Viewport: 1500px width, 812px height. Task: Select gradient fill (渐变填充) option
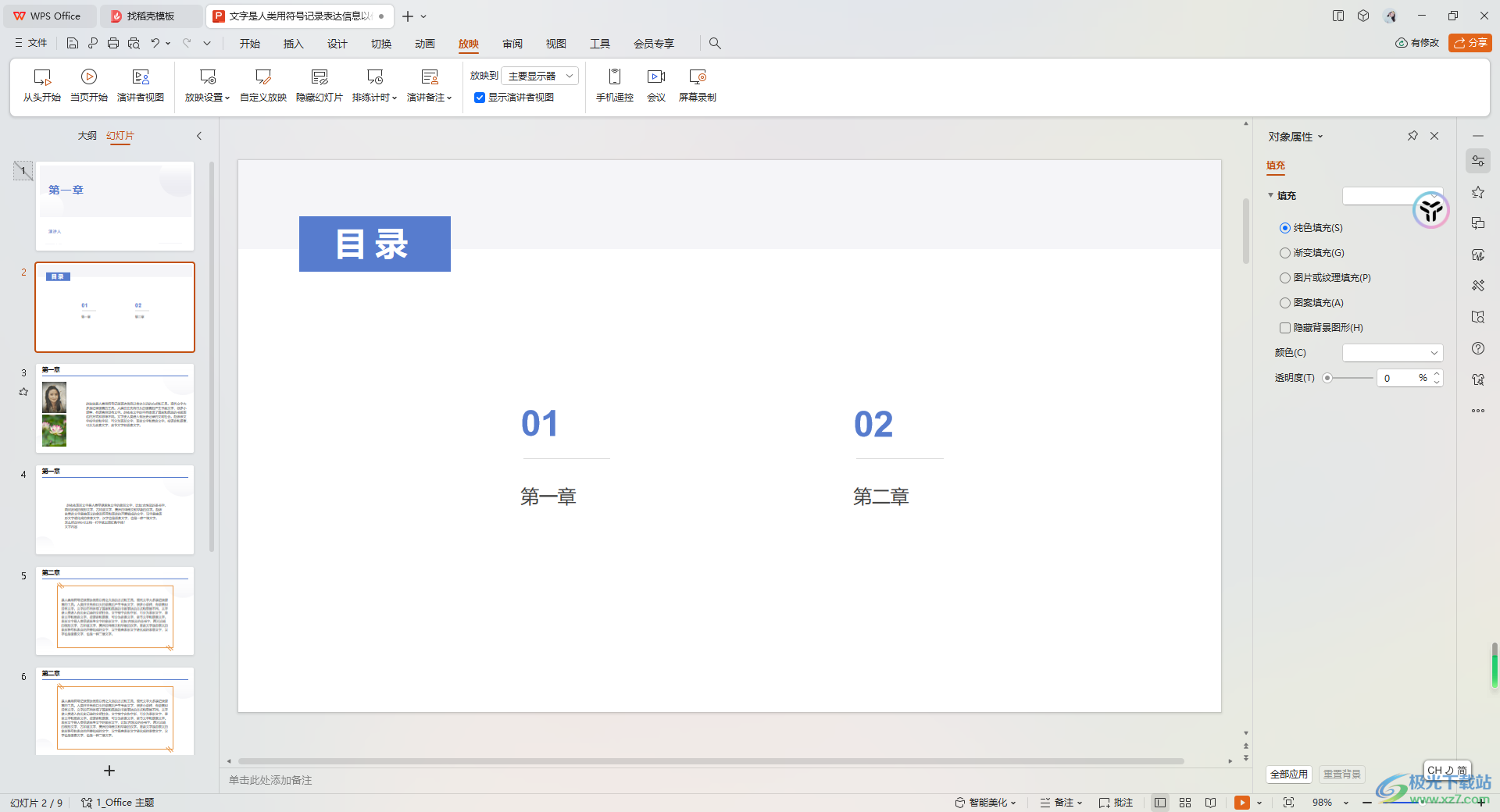[1284, 253]
